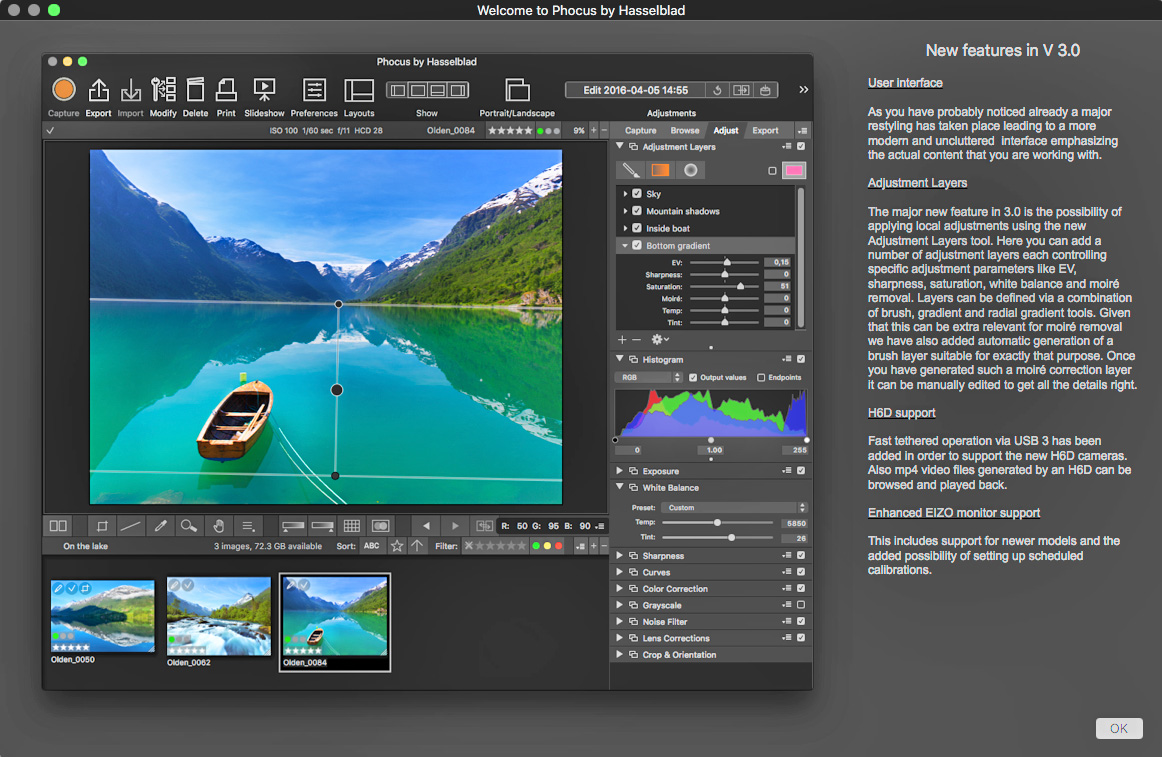1162x757 pixels.
Task: Click the ABC sort button
Action: pos(371,546)
